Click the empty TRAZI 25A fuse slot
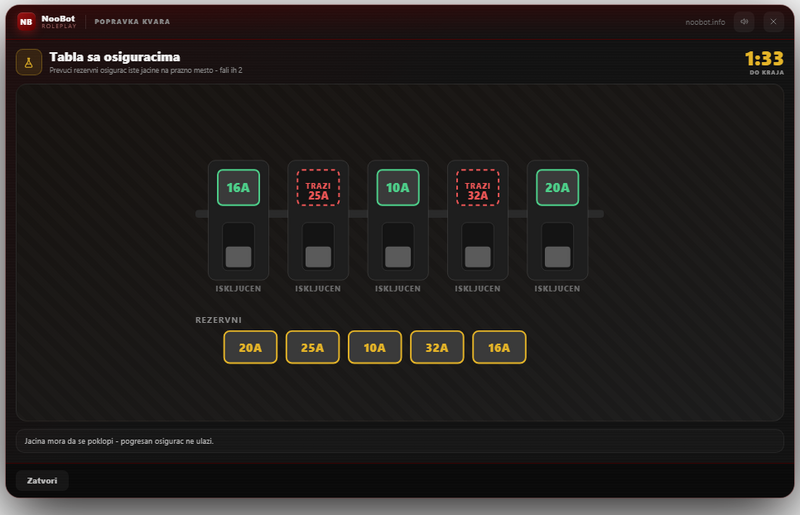800x515 pixels. [x=318, y=188]
